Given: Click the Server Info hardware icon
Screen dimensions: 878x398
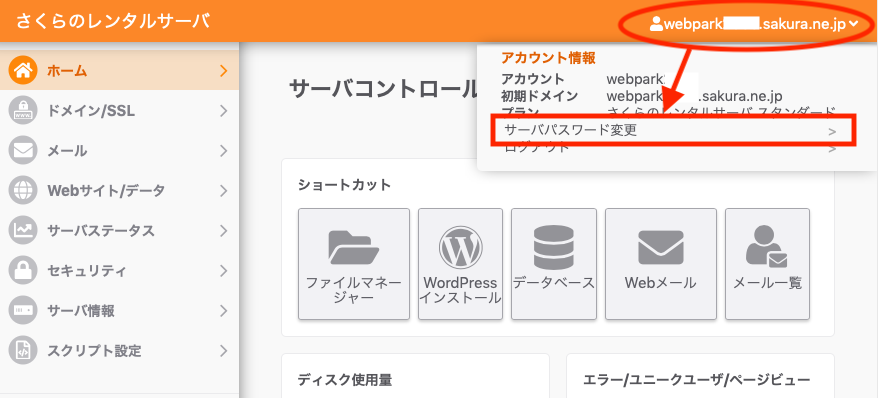Looking at the screenshot, I should [x=23, y=311].
